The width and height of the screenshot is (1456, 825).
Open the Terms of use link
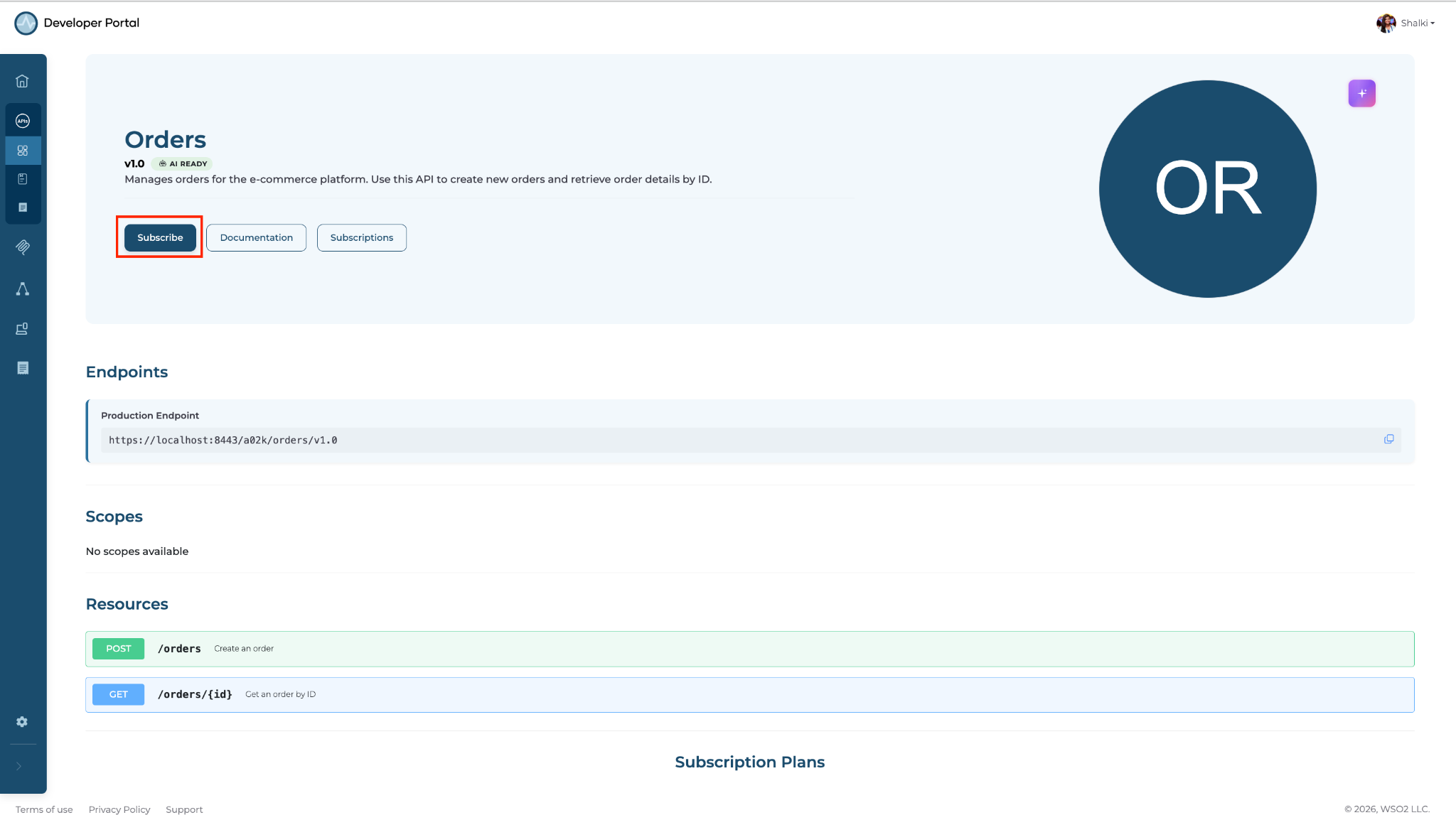[x=44, y=809]
